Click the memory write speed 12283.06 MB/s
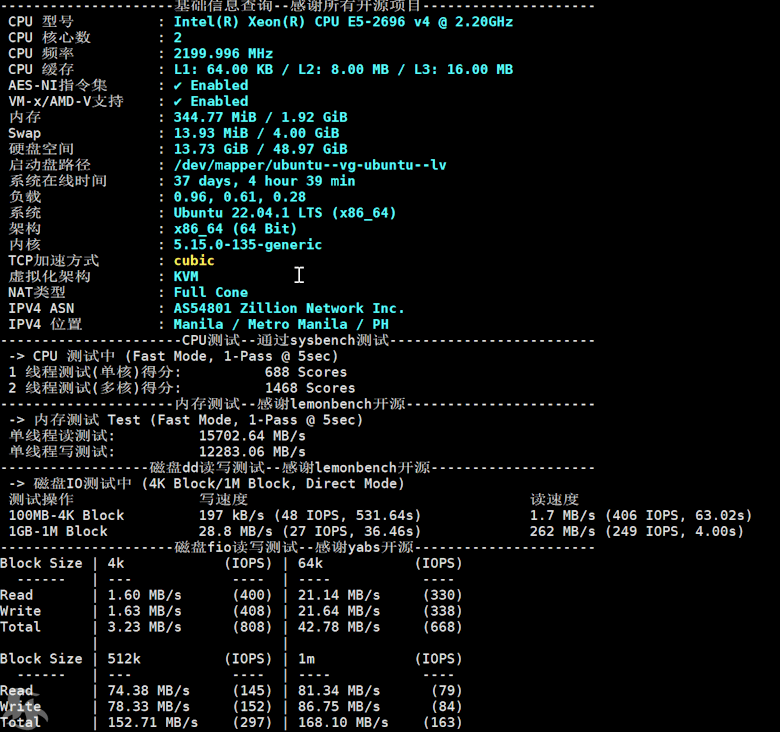This screenshot has width=780, height=732. [252, 452]
